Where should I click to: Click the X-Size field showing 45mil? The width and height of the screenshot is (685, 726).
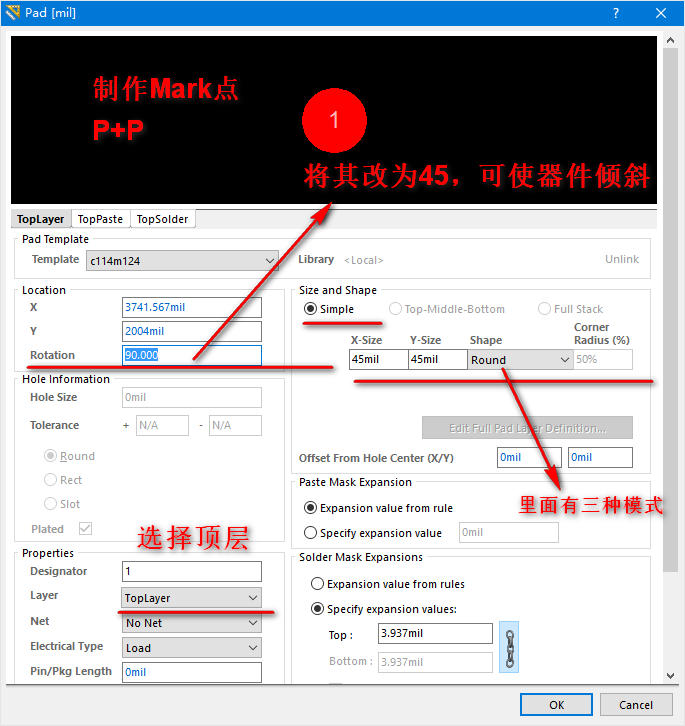pos(378,360)
